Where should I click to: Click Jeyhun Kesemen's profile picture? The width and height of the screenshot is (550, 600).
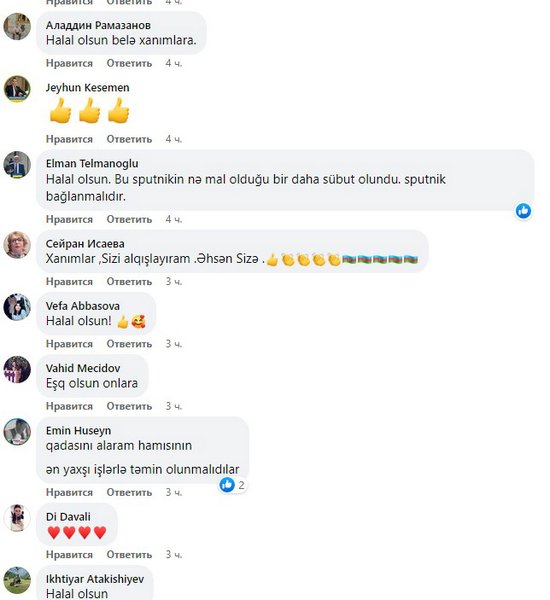pos(17,89)
